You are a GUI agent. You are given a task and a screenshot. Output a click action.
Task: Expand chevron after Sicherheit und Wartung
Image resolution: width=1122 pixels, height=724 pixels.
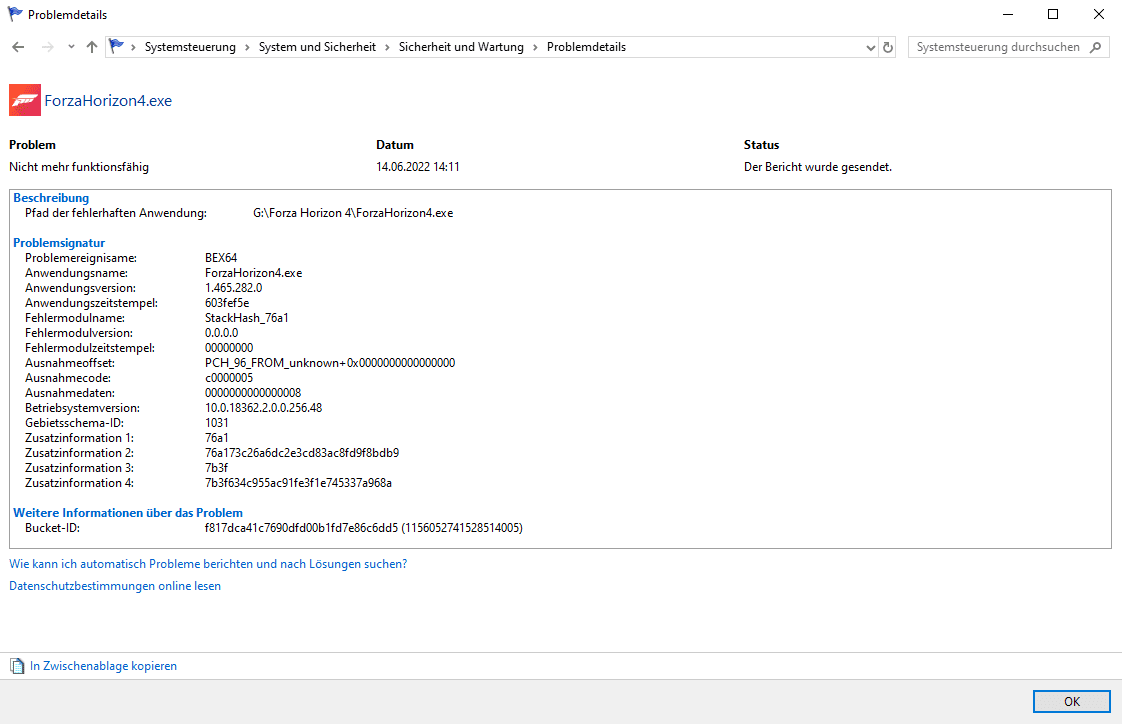tap(535, 47)
